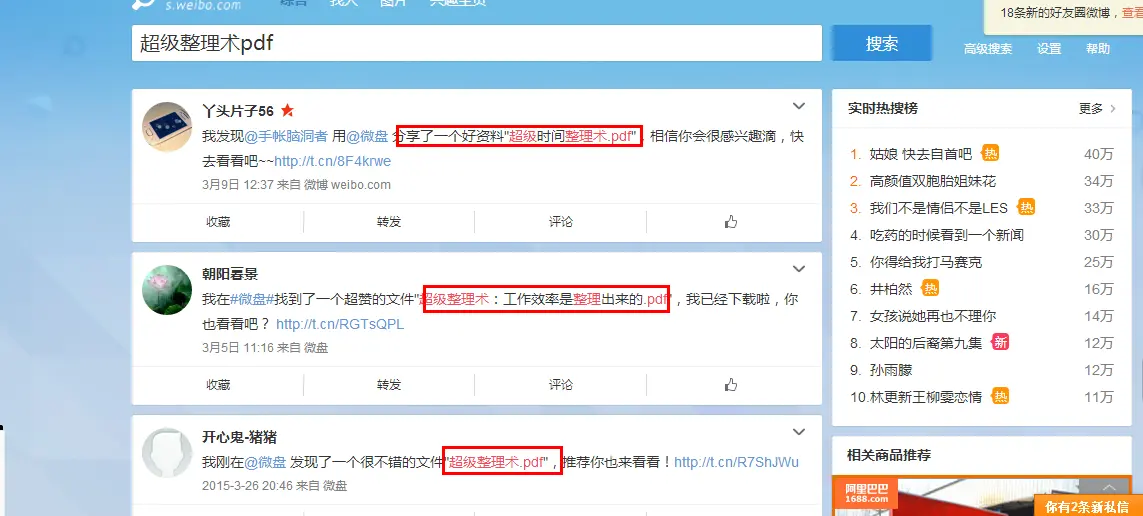Expand options chevron on 丫头片子56's post
The height and width of the screenshot is (516, 1143).
pos(799,106)
